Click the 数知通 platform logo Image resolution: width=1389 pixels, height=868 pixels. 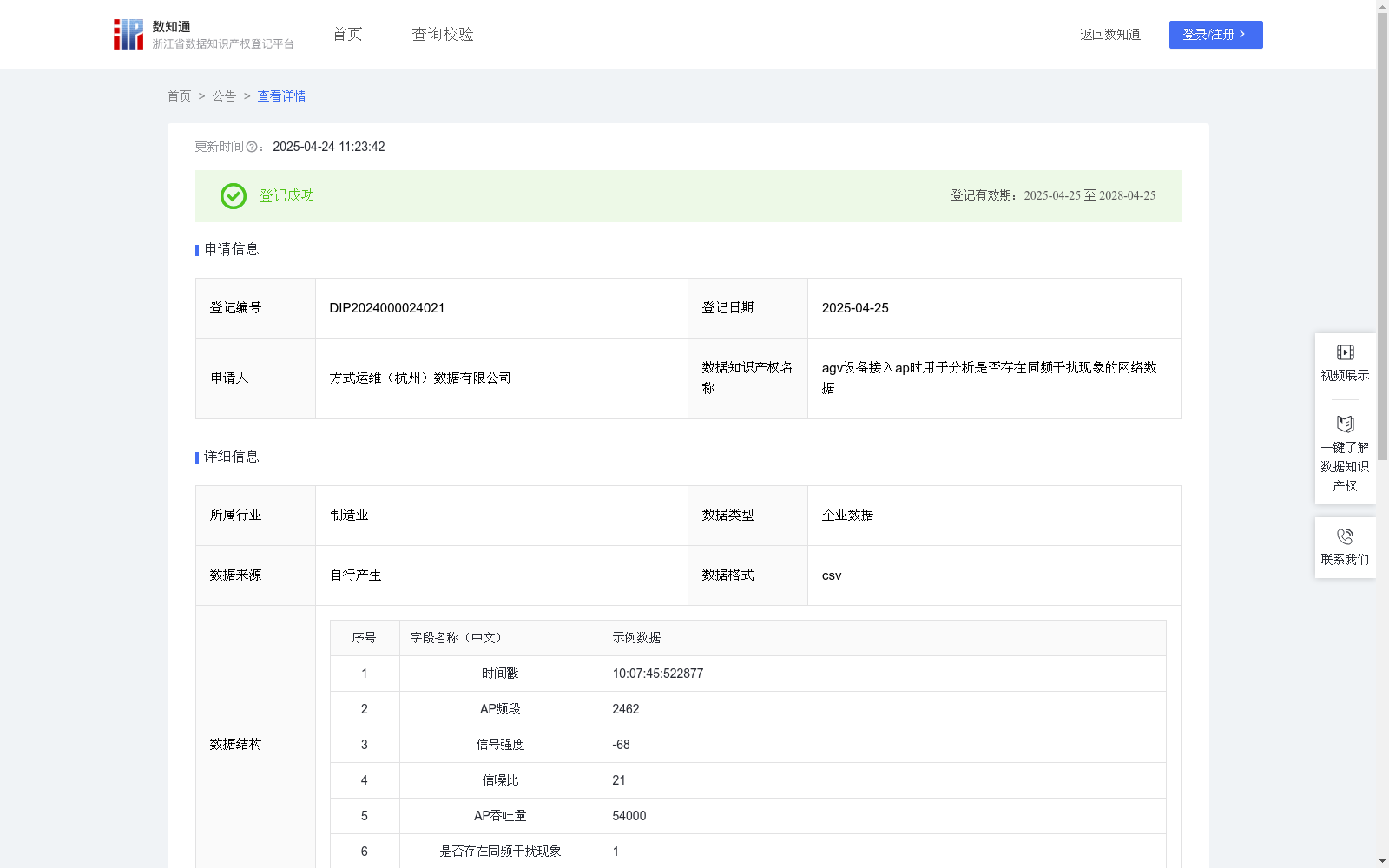[x=203, y=35]
